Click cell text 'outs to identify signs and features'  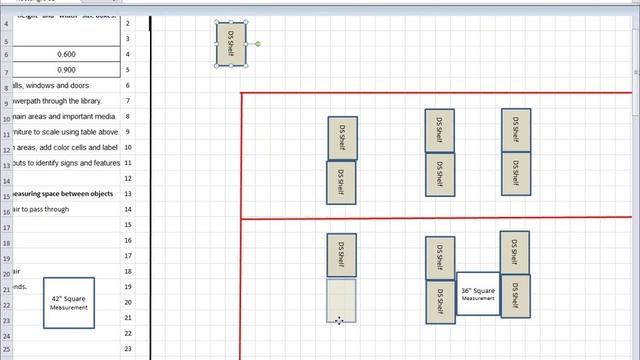[x=66, y=163]
